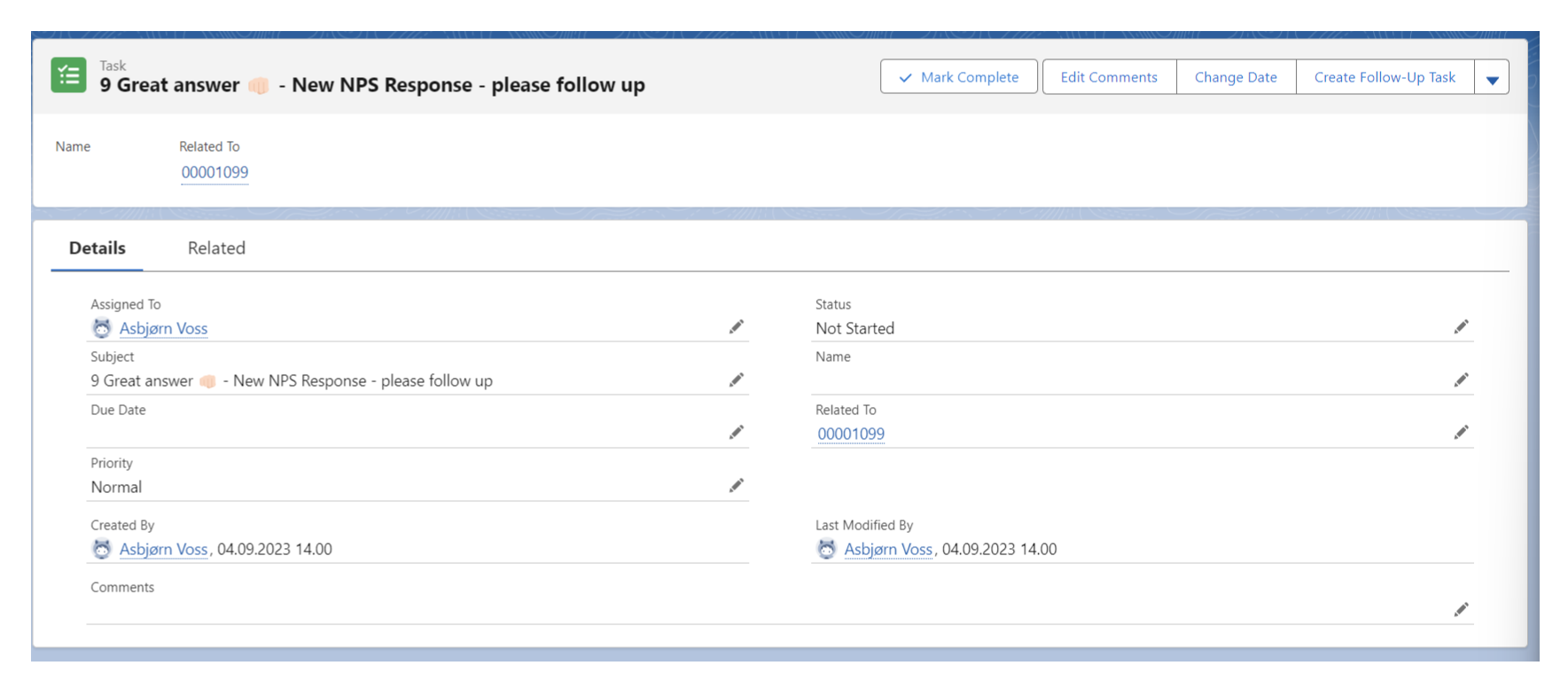Click the Change Date button
Screen dimensions: 1568x689
click(x=1235, y=77)
